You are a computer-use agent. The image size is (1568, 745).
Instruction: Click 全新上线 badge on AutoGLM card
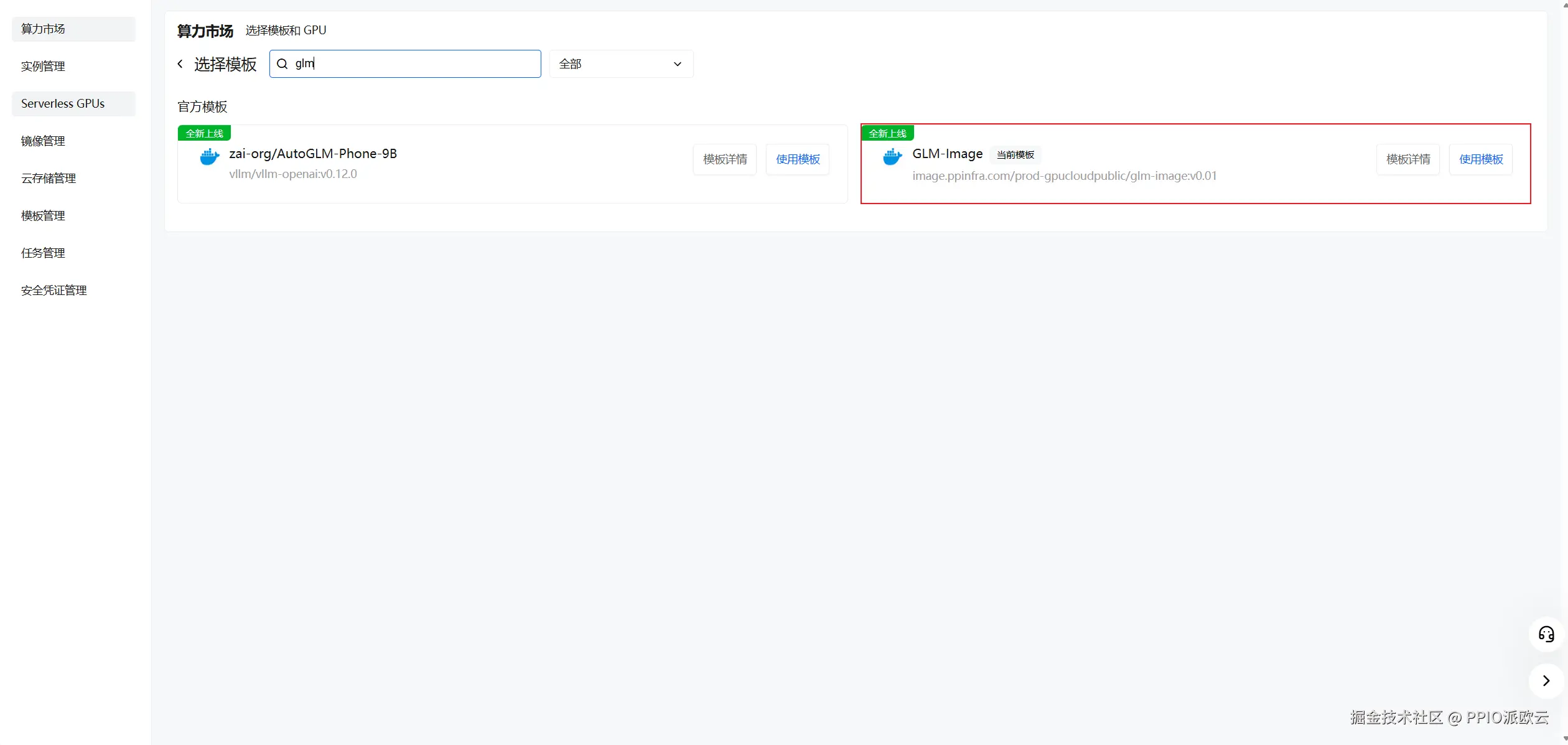[204, 134]
